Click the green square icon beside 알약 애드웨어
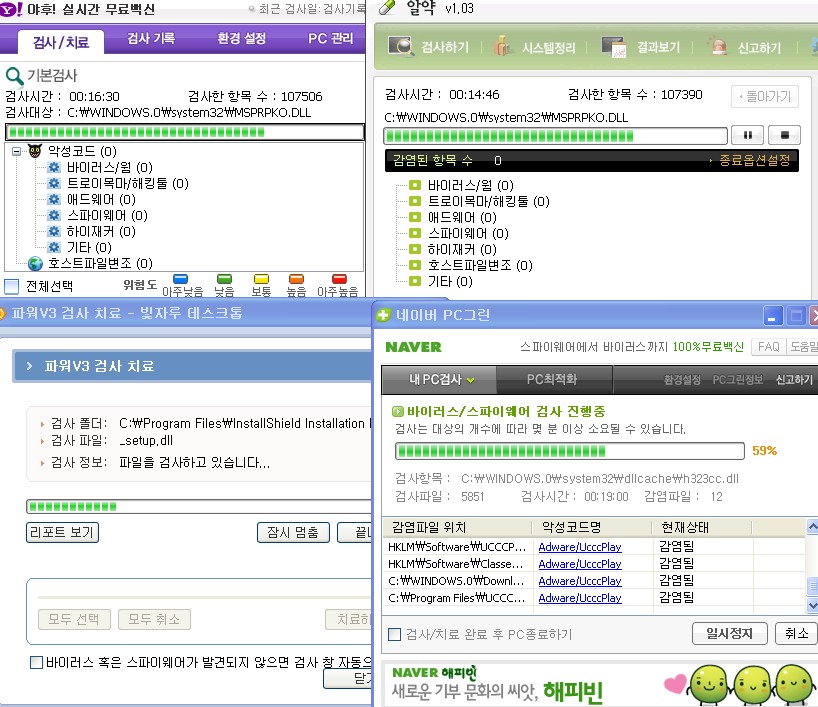Screen dimensions: 818x707 pos(415,217)
